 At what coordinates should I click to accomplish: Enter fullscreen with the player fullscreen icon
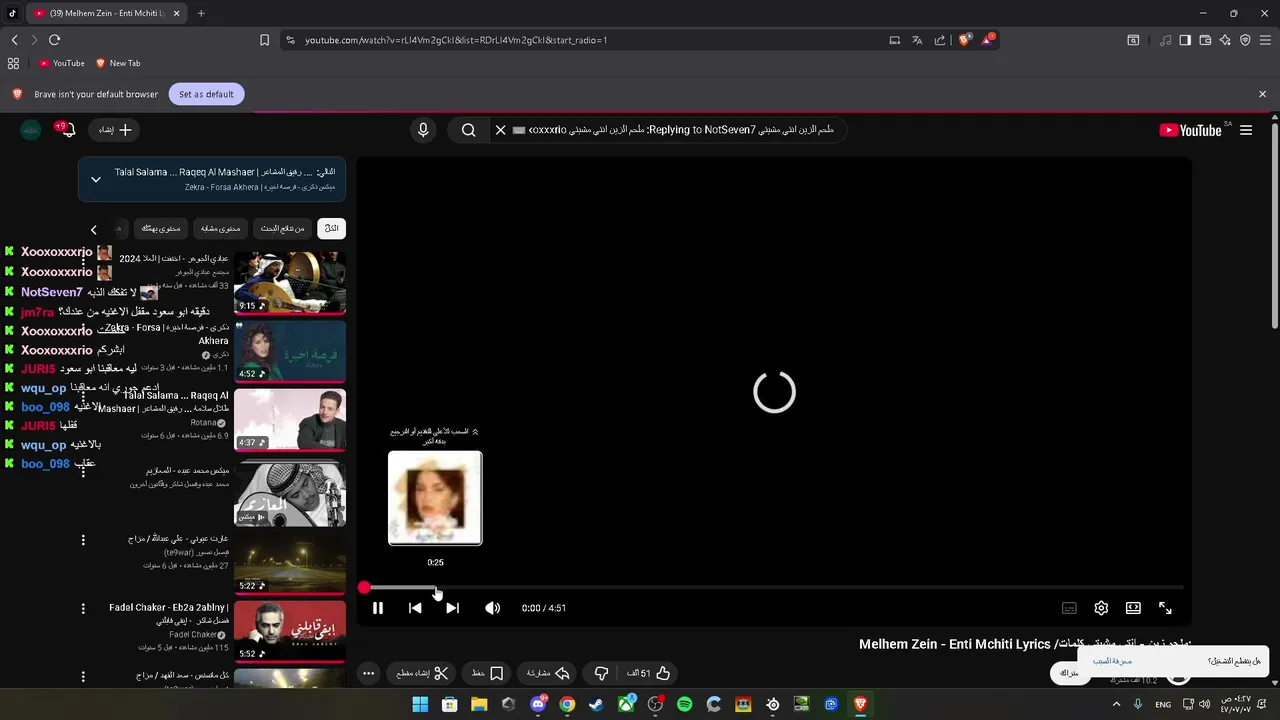point(1165,608)
